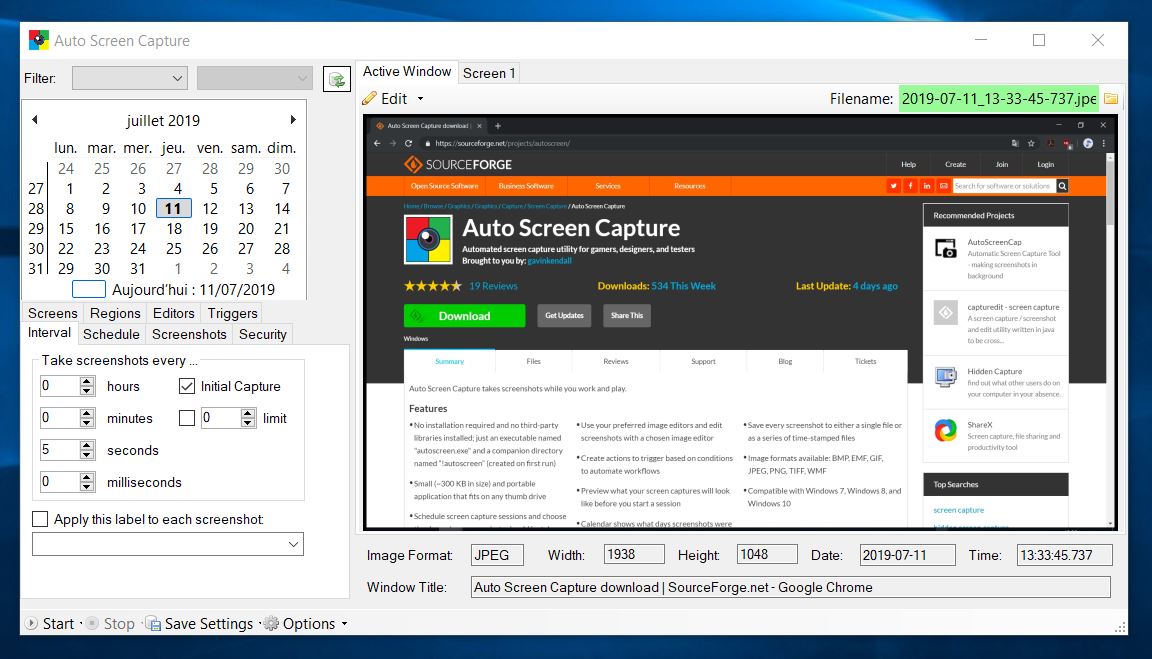The height and width of the screenshot is (659, 1152).
Task: Click the Edit pencil icon
Action: 369,98
